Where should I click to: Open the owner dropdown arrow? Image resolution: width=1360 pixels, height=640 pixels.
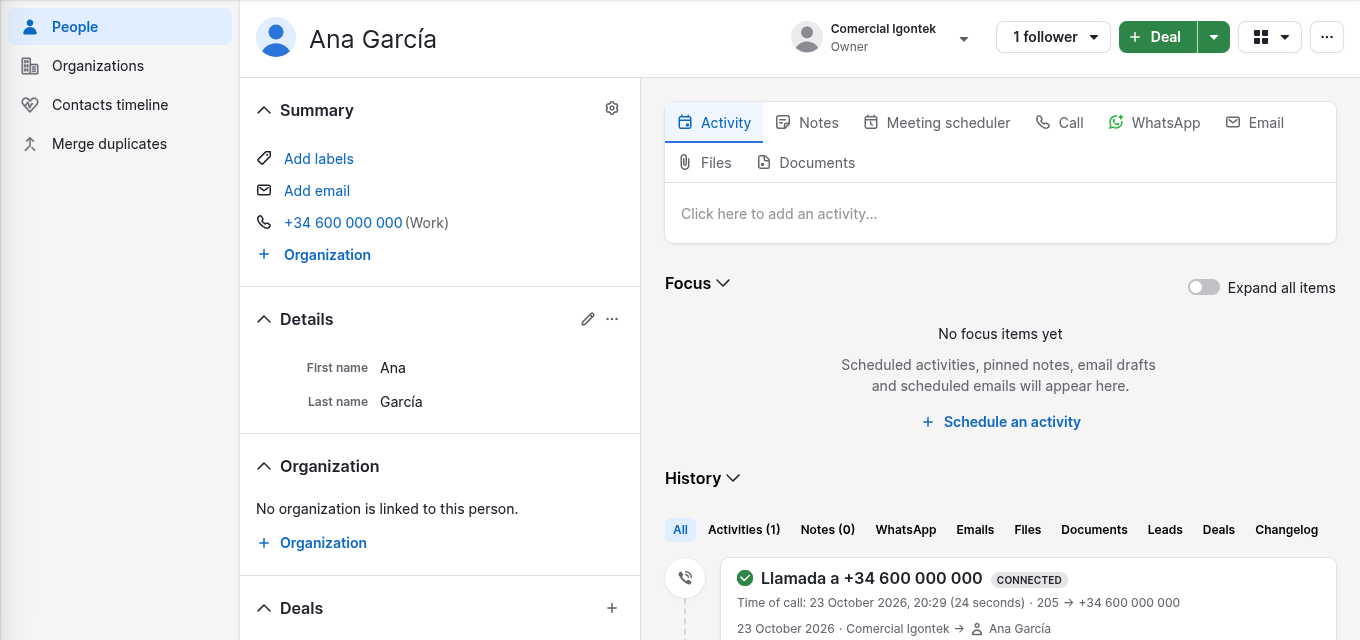click(964, 39)
